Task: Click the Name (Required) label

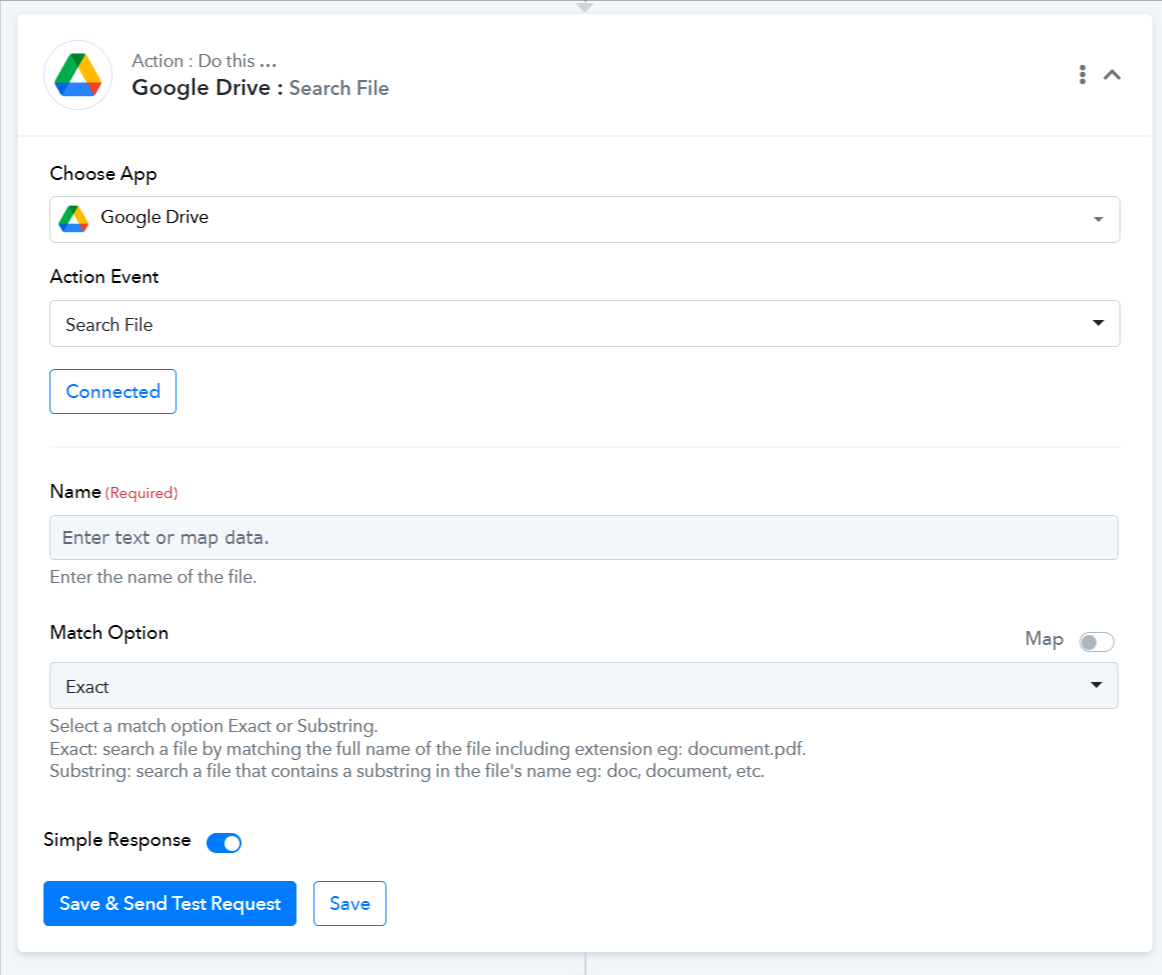Action: (113, 492)
